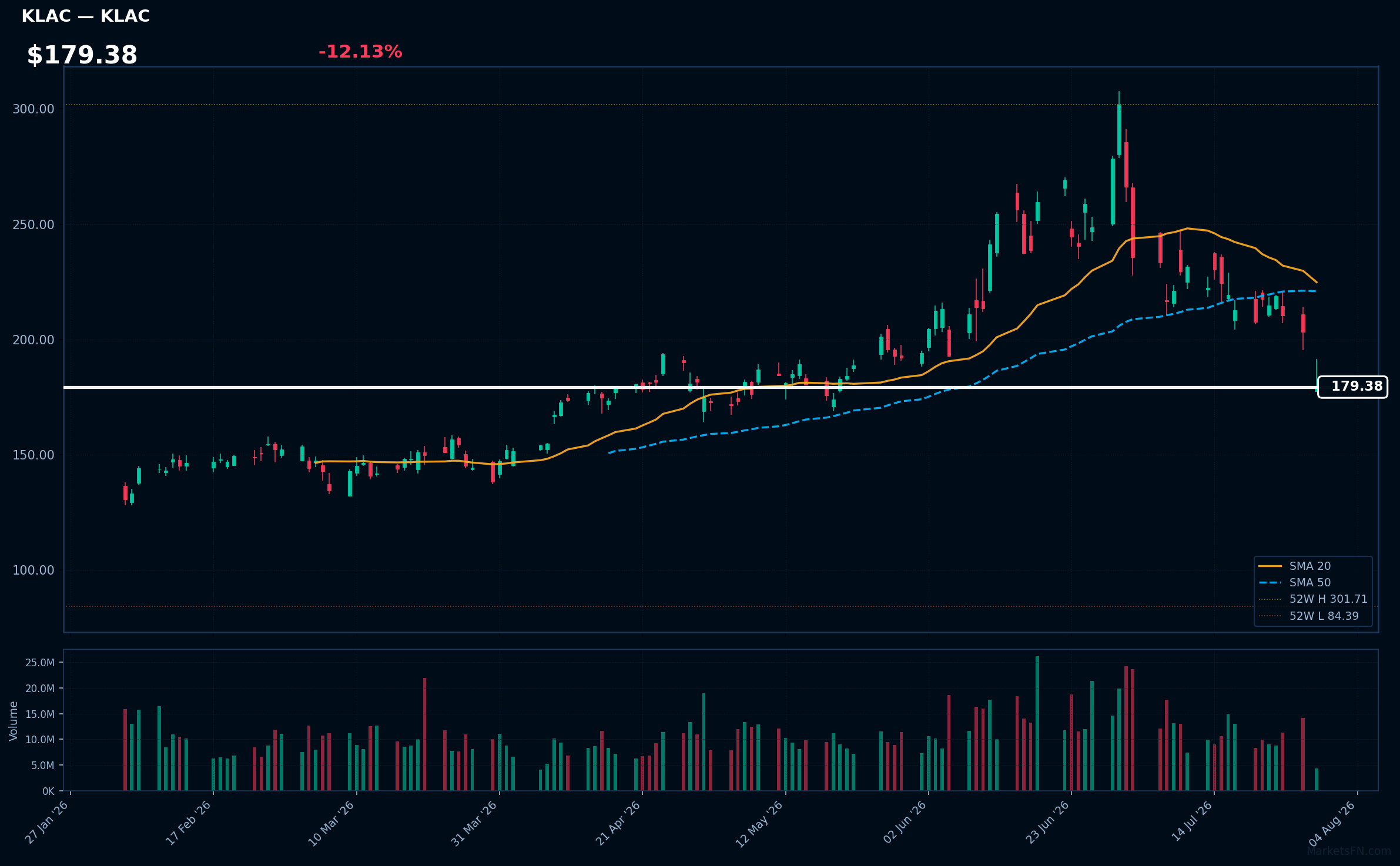
Task: Click the $179.38 price headline
Action: [82, 55]
